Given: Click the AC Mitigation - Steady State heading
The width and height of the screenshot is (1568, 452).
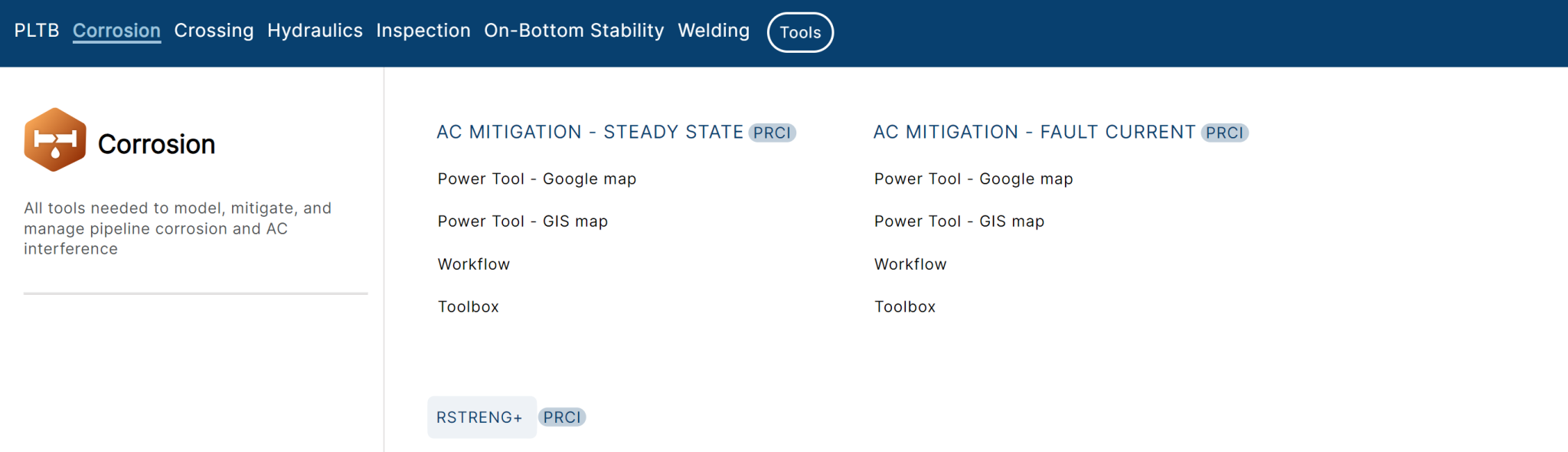Looking at the screenshot, I should tap(590, 133).
